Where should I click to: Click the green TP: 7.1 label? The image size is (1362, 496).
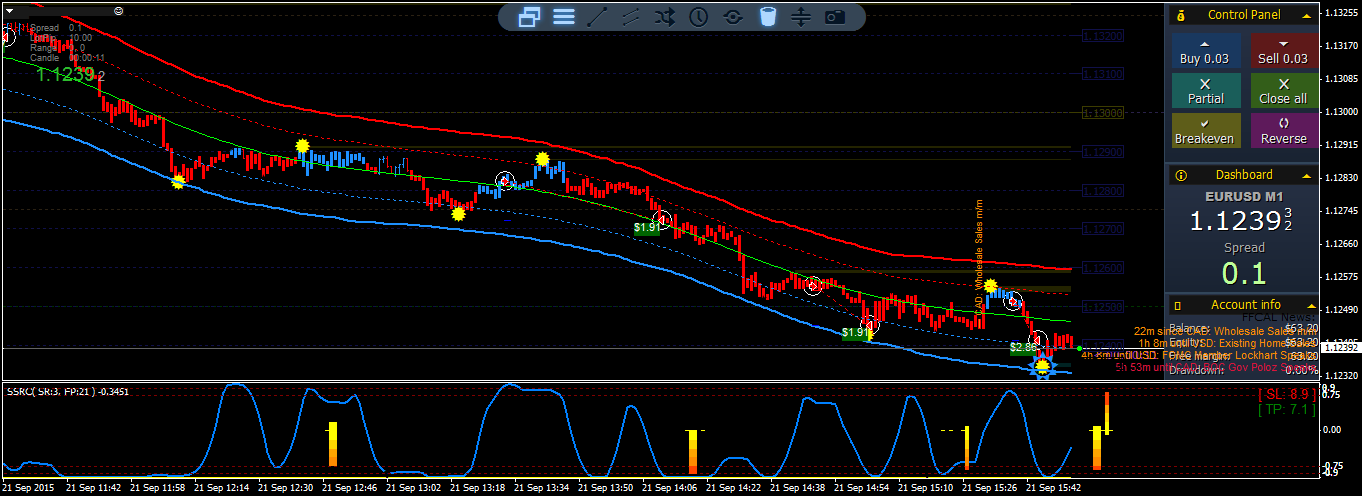coord(1286,409)
